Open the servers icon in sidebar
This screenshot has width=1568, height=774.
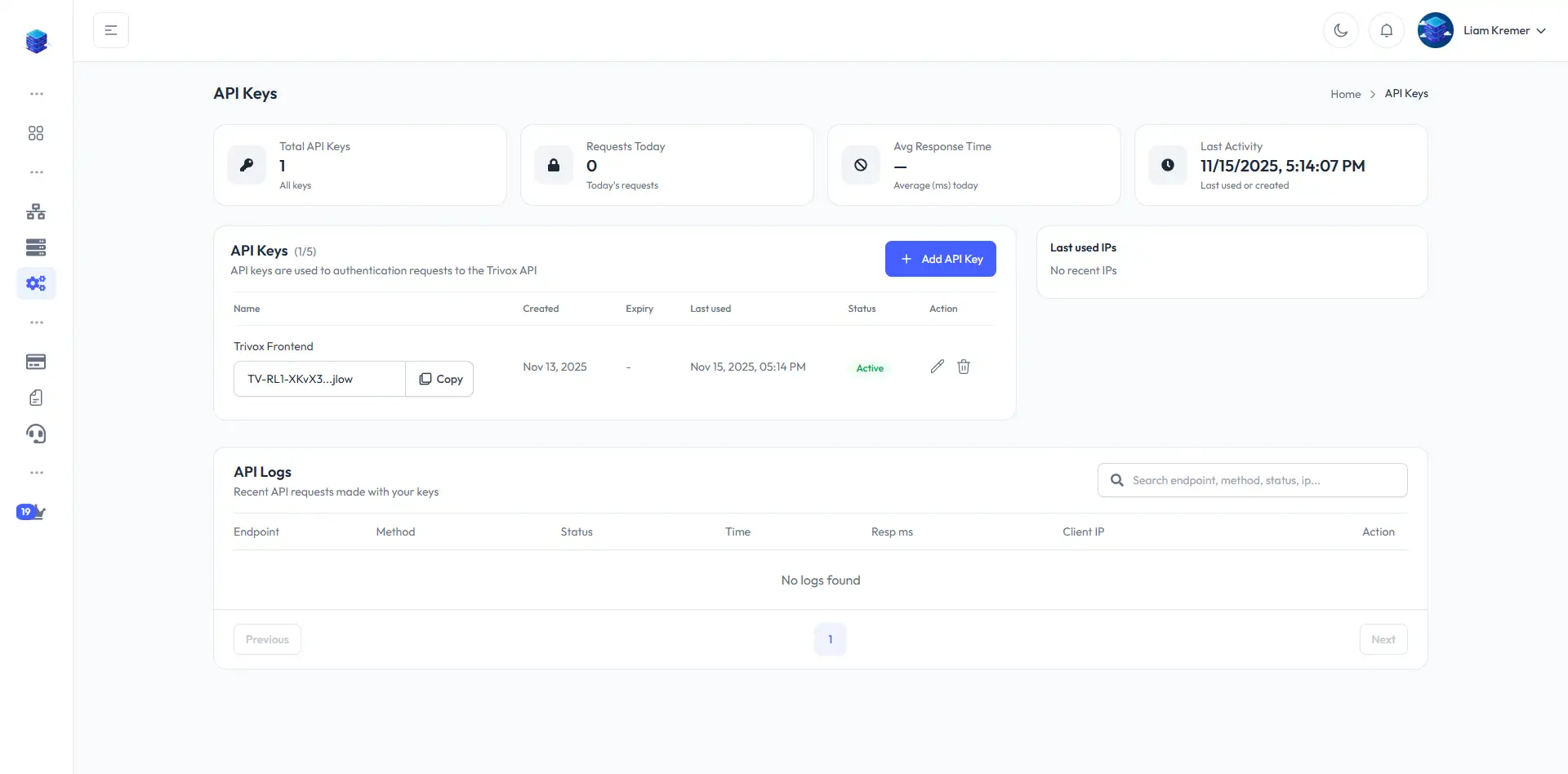pos(36,247)
